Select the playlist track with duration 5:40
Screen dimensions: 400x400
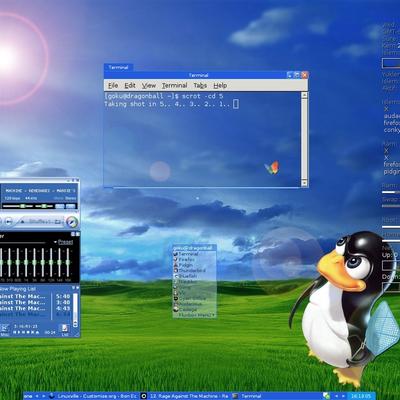(x=35, y=296)
